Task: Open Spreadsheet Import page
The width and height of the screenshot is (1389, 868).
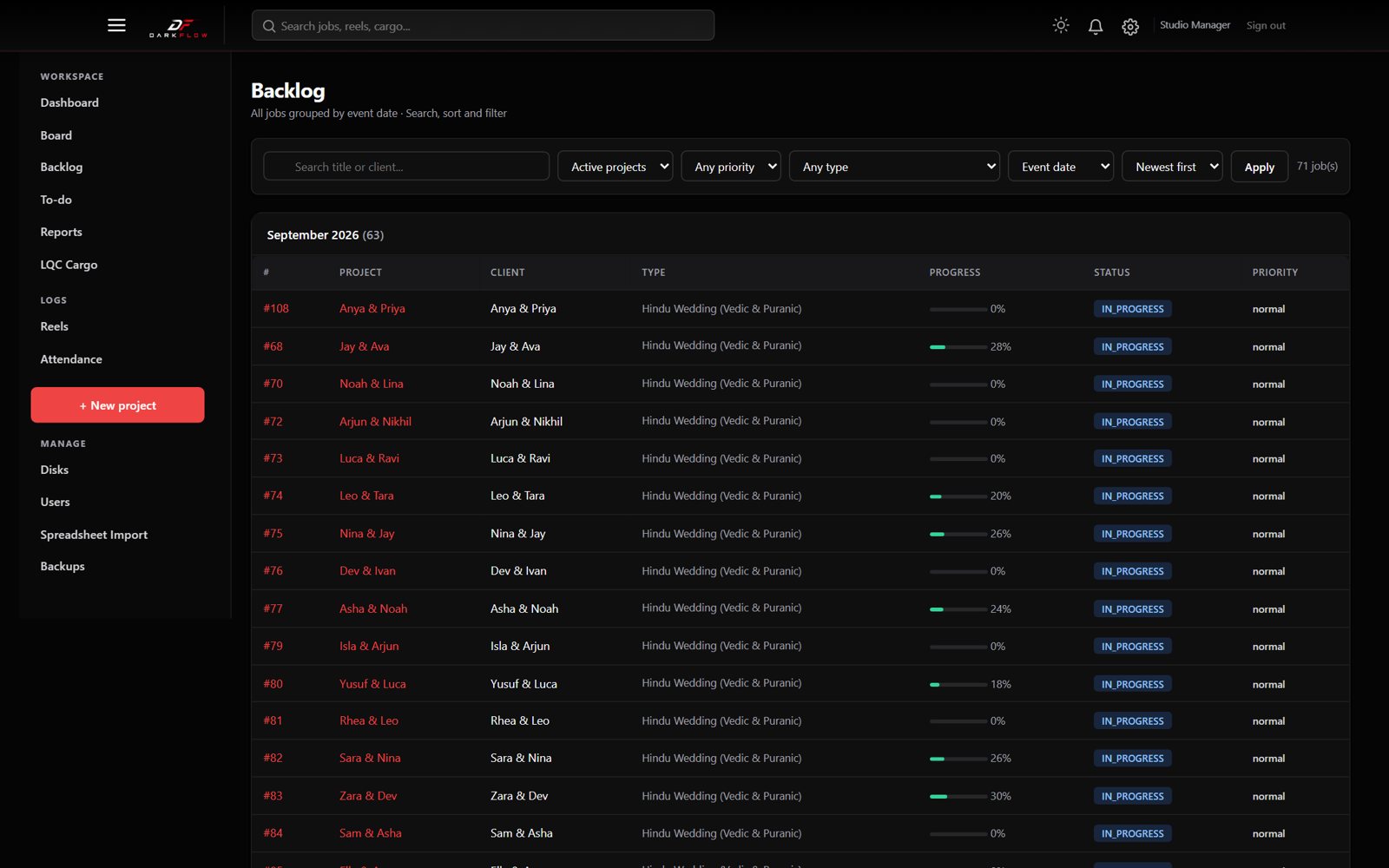Action: click(x=94, y=535)
